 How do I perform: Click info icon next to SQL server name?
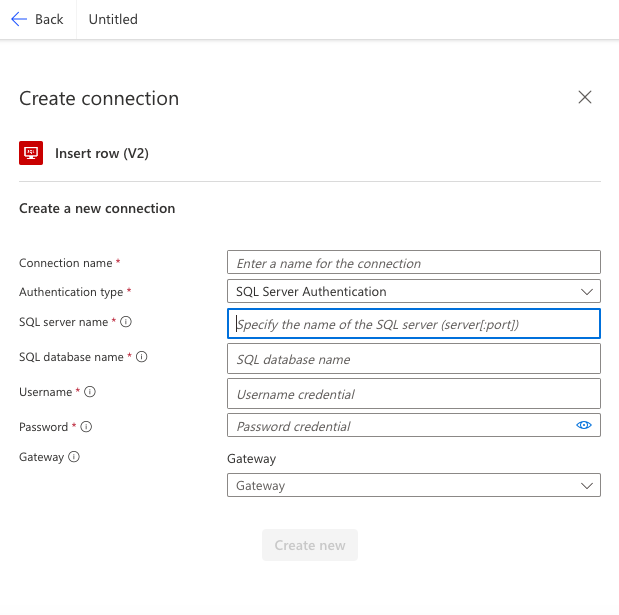(x=126, y=322)
